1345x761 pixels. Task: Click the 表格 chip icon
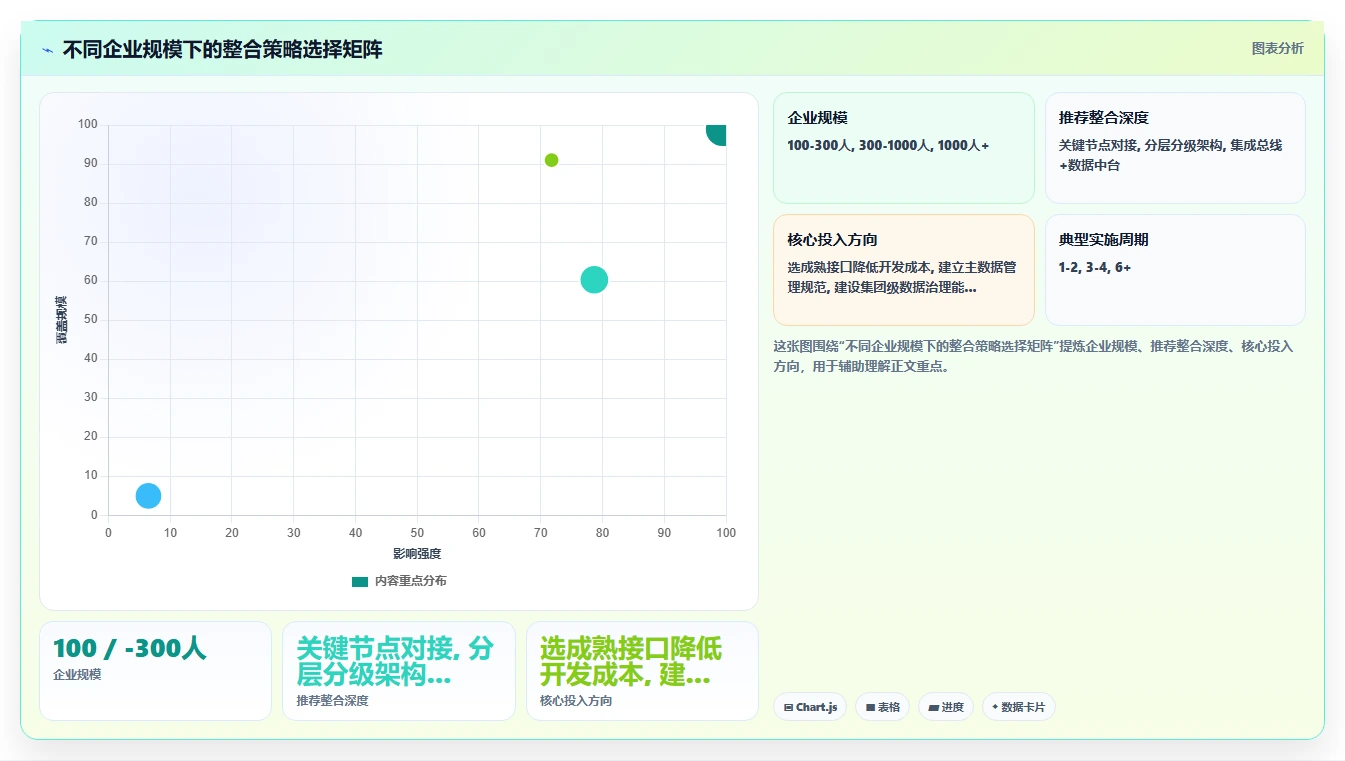(x=871, y=707)
